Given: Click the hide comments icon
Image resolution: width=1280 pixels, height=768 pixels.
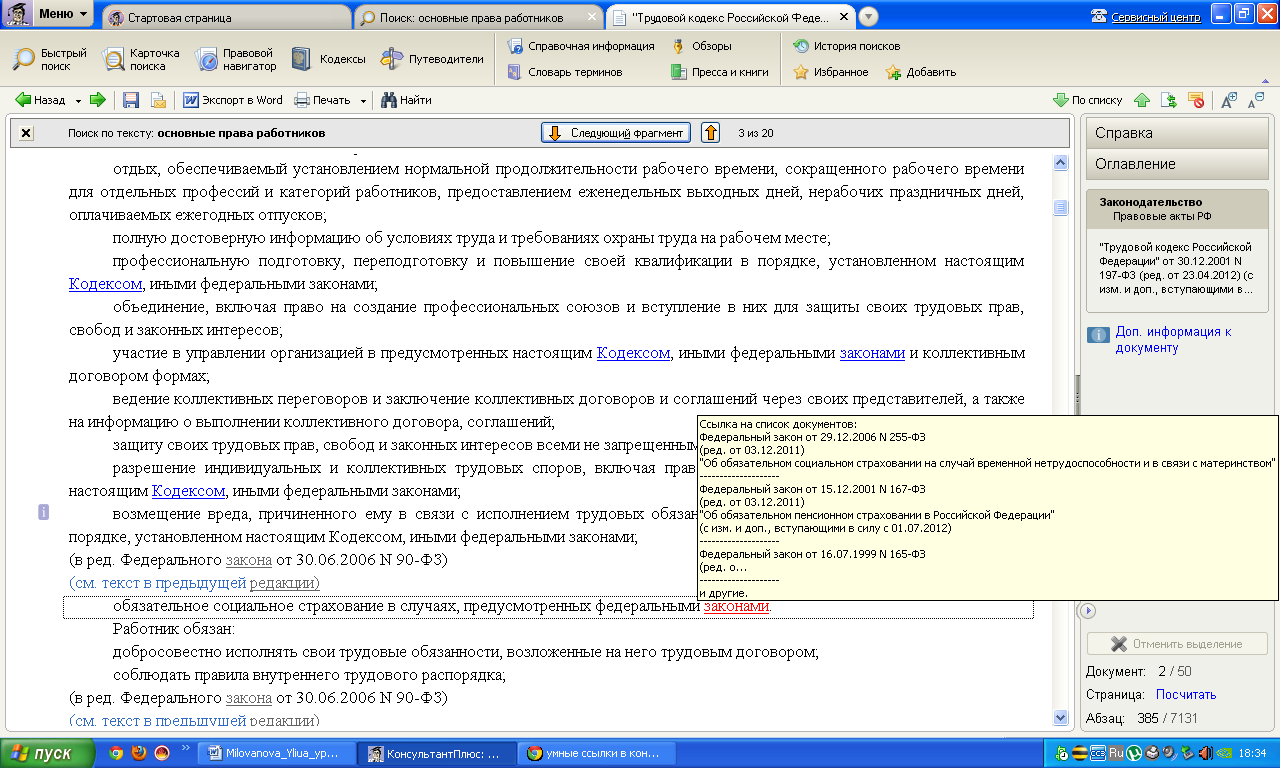Looking at the screenshot, I should tap(1196, 100).
